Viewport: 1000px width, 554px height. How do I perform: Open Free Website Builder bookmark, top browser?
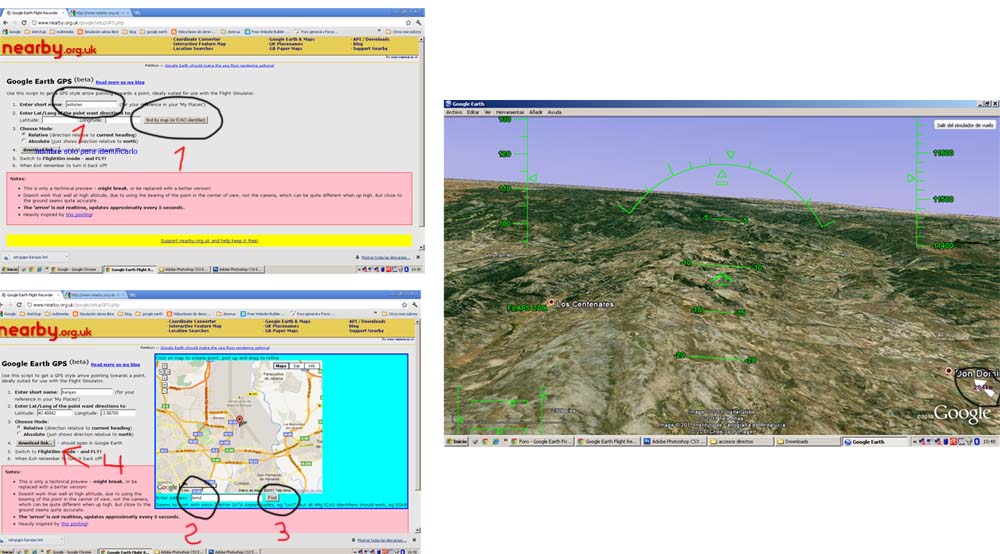coord(265,31)
